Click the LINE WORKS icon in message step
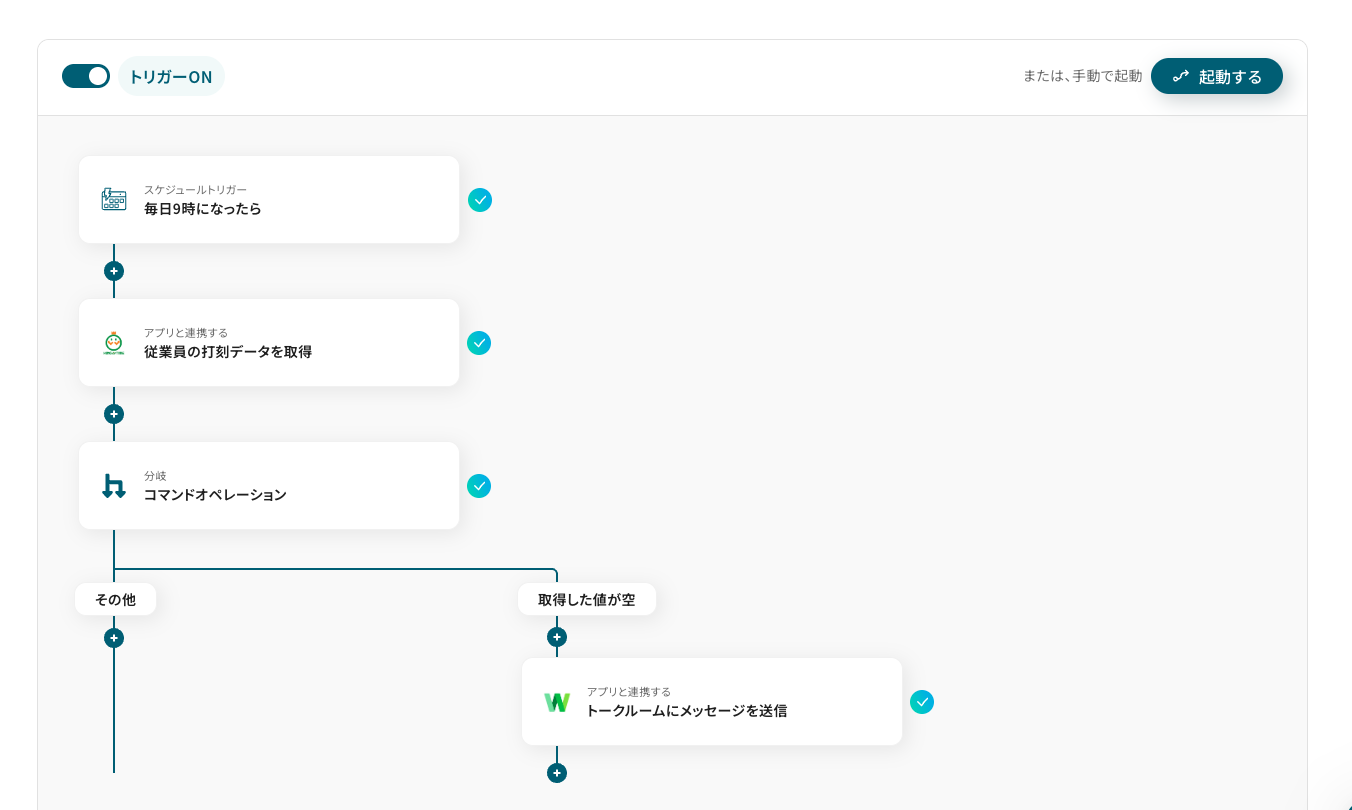Viewport: 1352px width, 810px height. 557,702
